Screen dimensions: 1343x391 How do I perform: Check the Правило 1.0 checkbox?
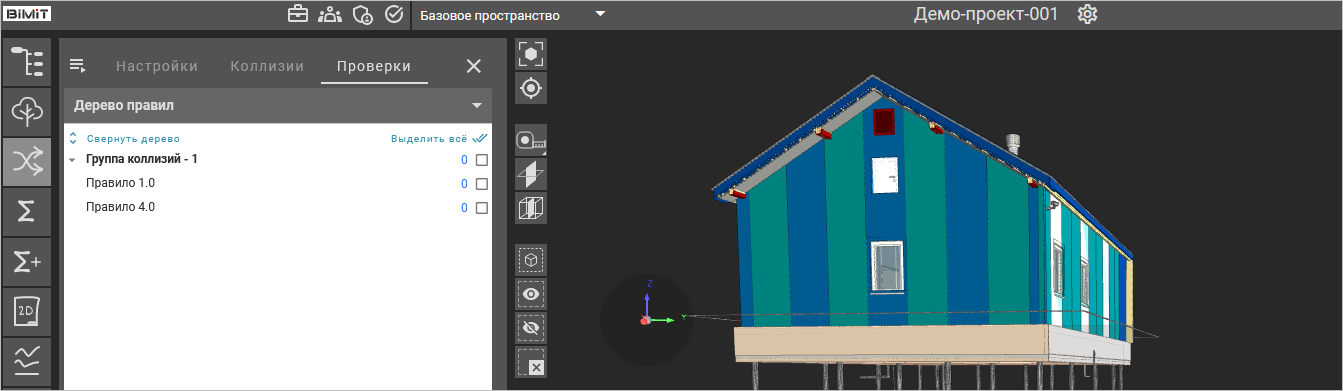coord(482,184)
